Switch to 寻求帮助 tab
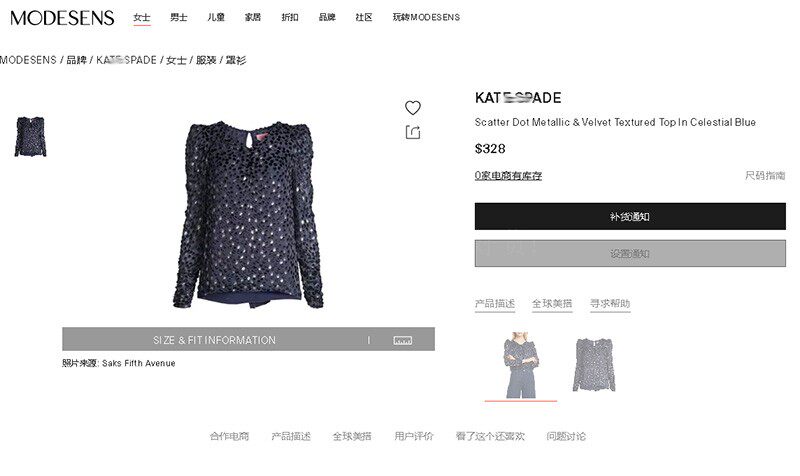Viewport: 800px width, 476px height. [x=610, y=304]
